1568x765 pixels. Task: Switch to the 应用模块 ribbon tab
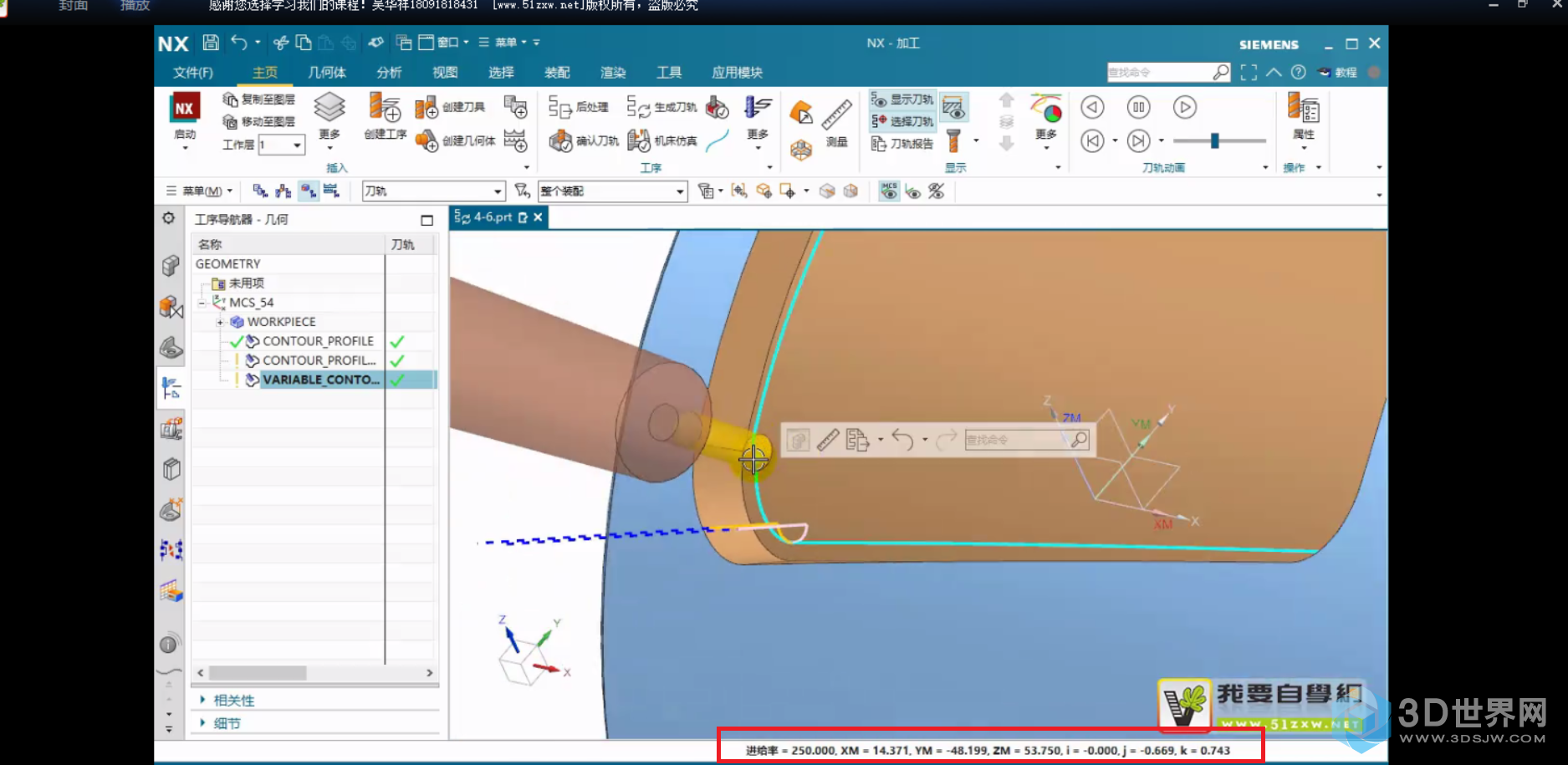737,72
